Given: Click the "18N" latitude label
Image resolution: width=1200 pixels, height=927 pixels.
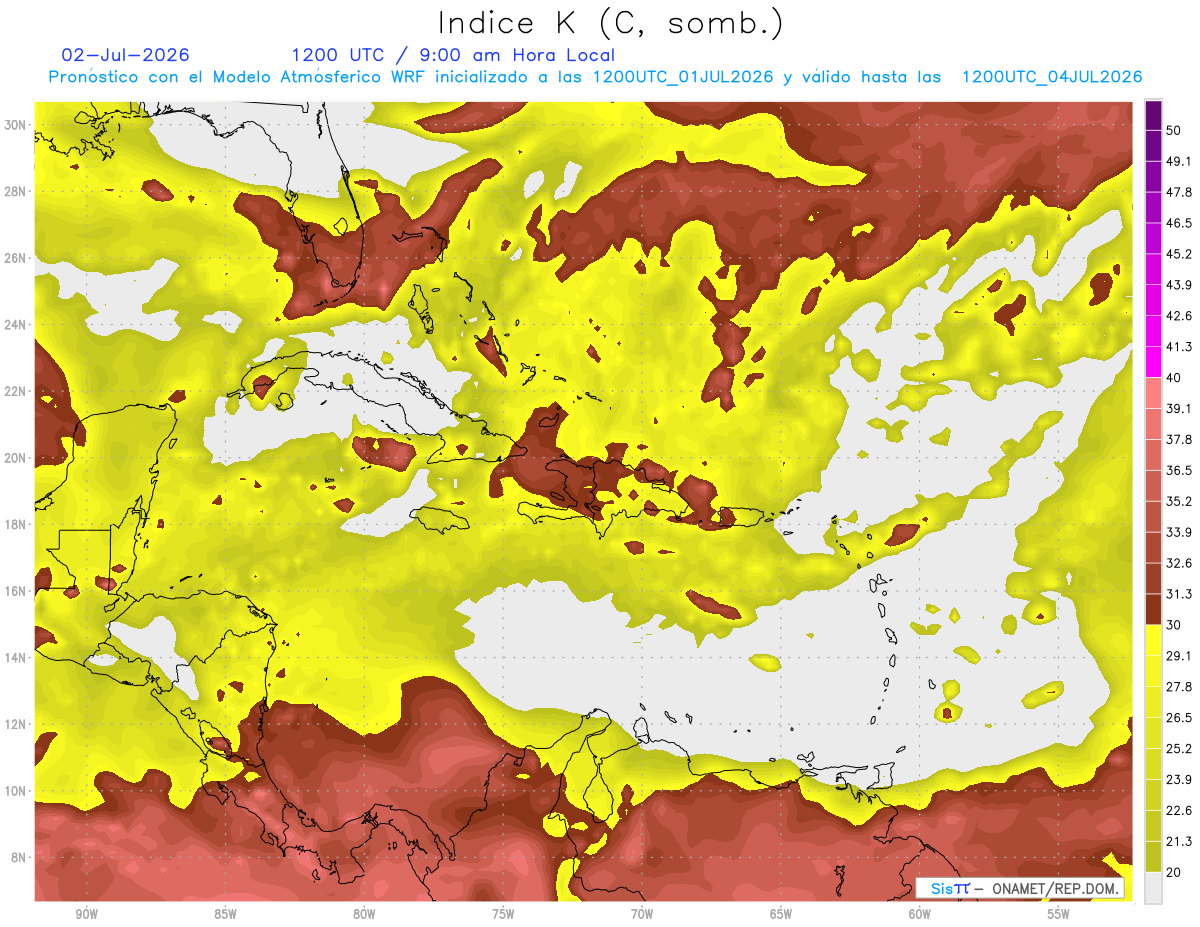Looking at the screenshot, I should (16, 524).
